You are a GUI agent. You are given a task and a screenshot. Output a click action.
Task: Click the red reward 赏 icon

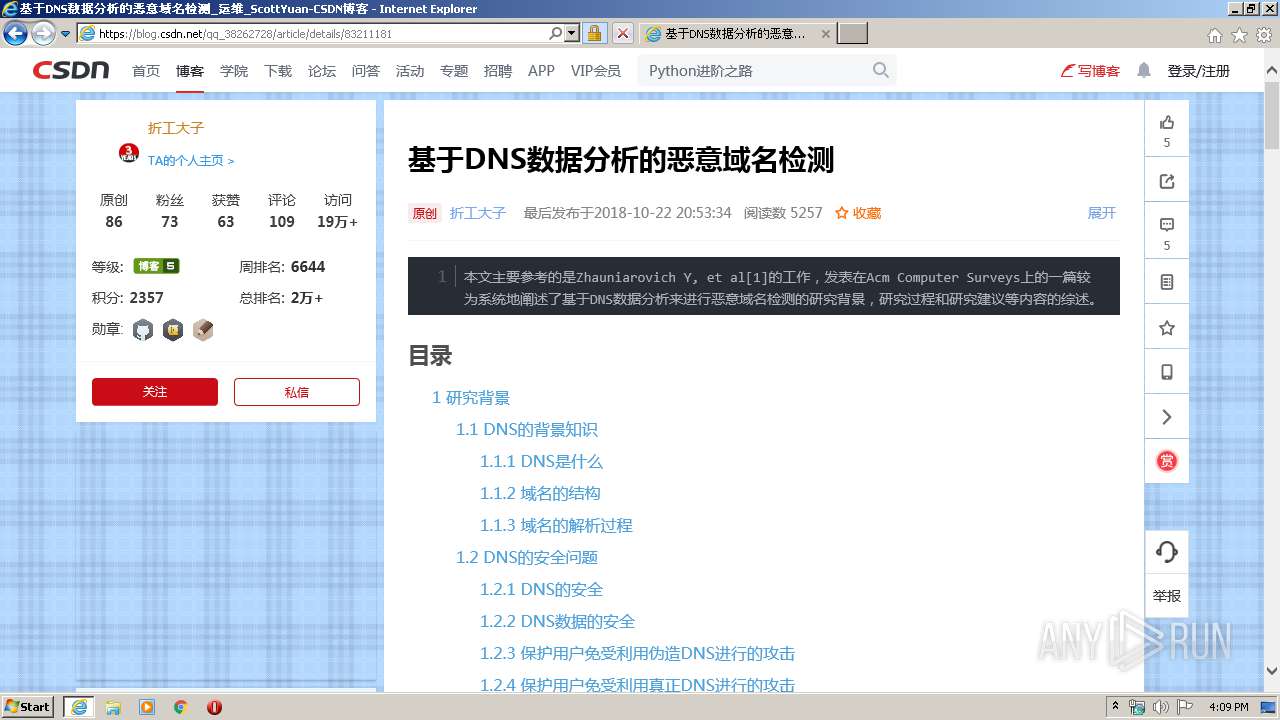tap(1166, 461)
